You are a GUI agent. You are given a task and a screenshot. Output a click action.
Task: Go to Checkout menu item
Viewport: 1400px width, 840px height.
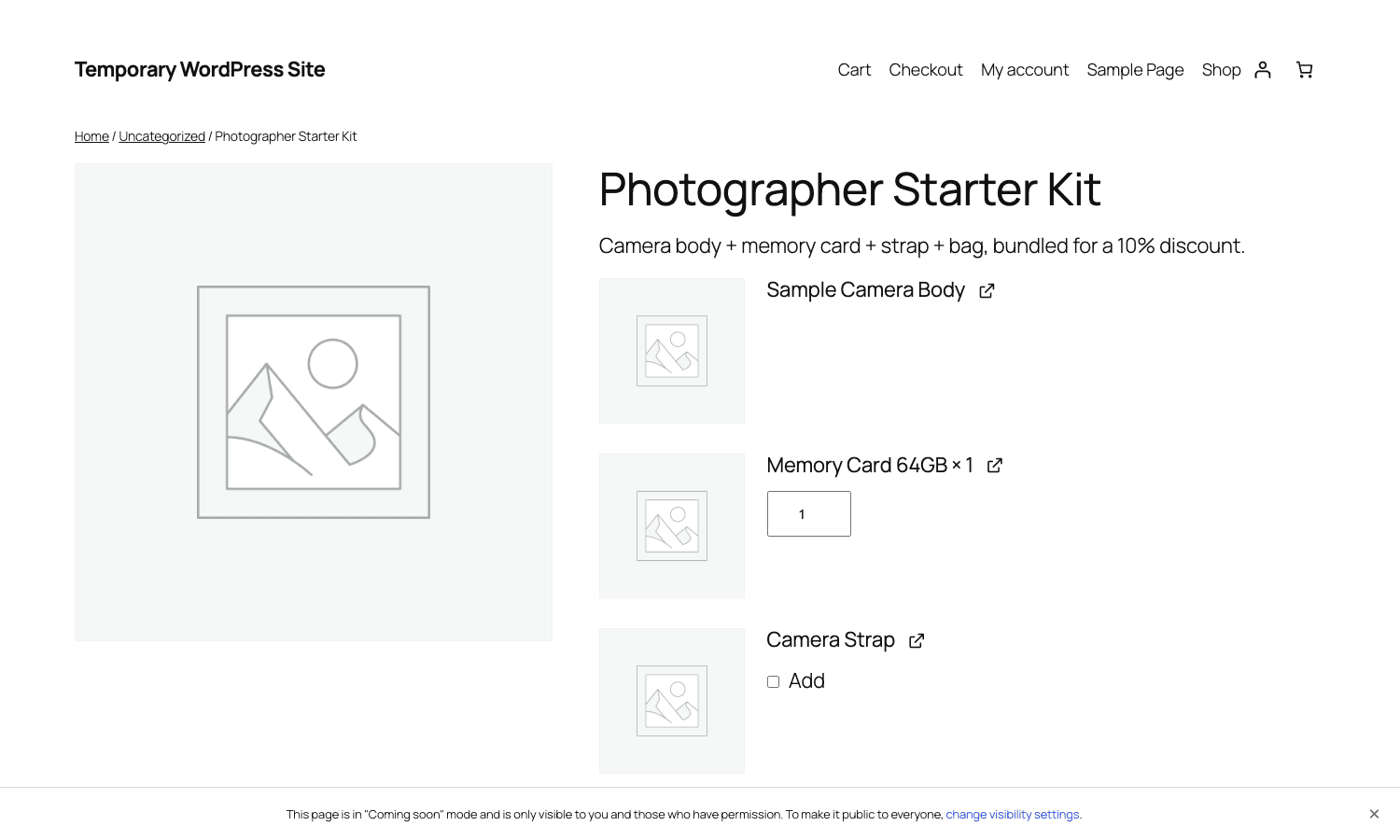[926, 70]
